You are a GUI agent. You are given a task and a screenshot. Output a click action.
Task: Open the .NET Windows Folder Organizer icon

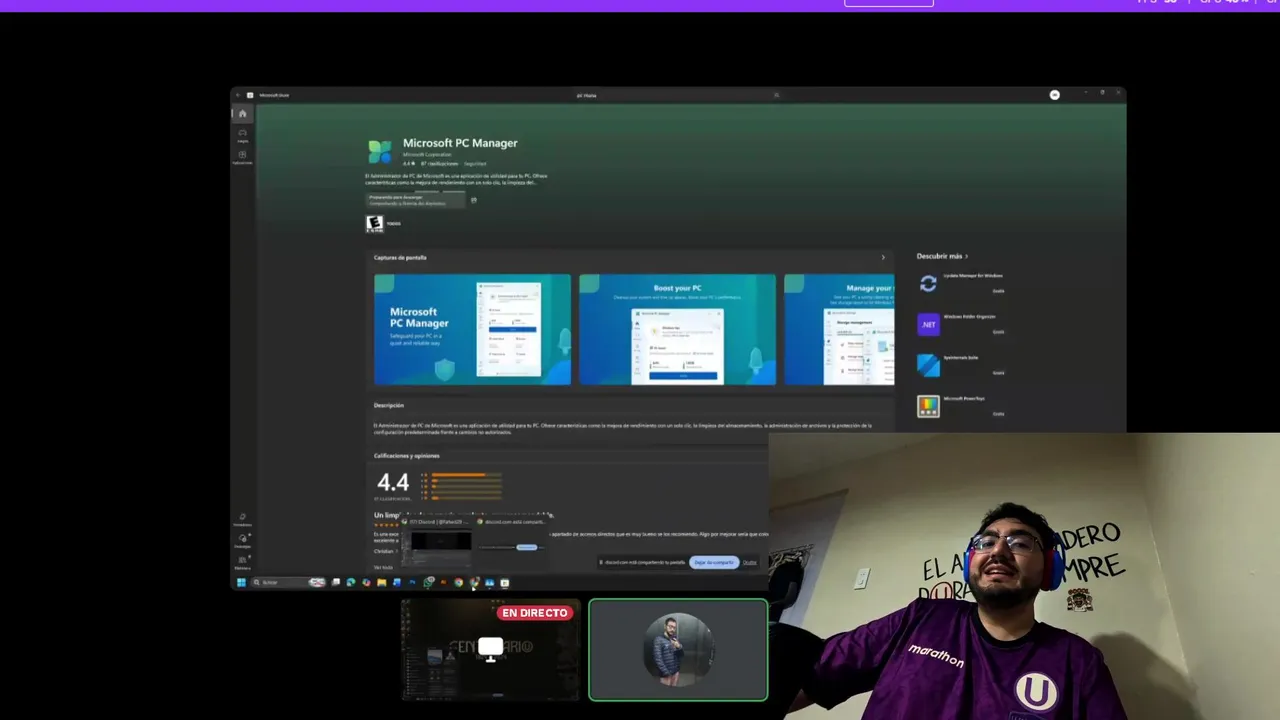click(x=928, y=324)
